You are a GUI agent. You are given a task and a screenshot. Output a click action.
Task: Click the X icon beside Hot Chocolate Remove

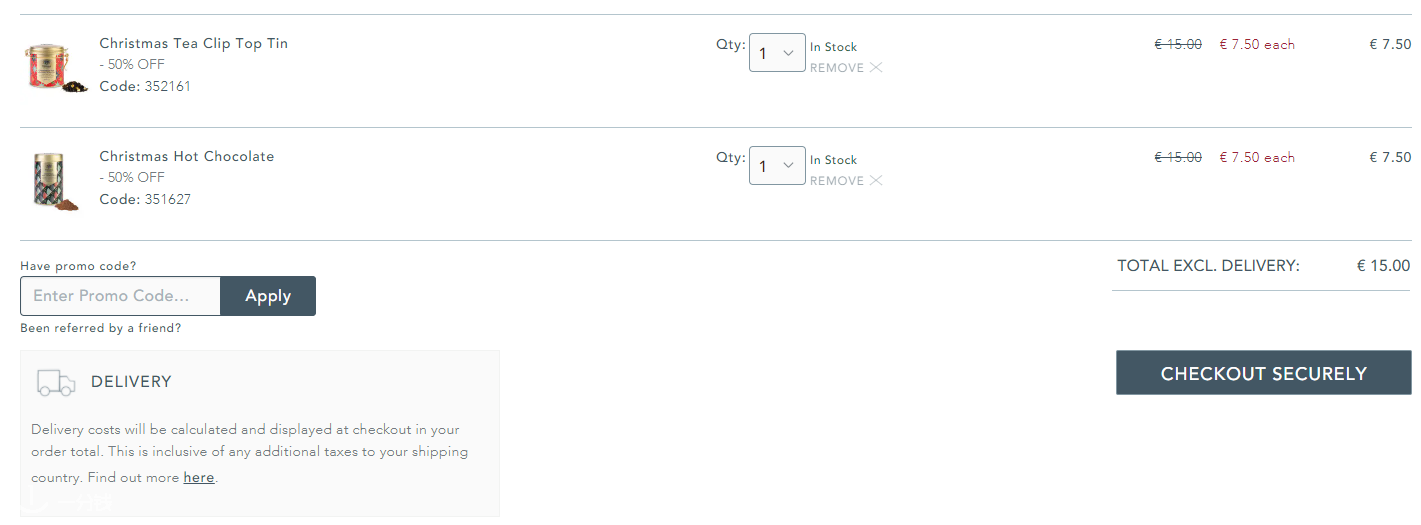tap(876, 181)
